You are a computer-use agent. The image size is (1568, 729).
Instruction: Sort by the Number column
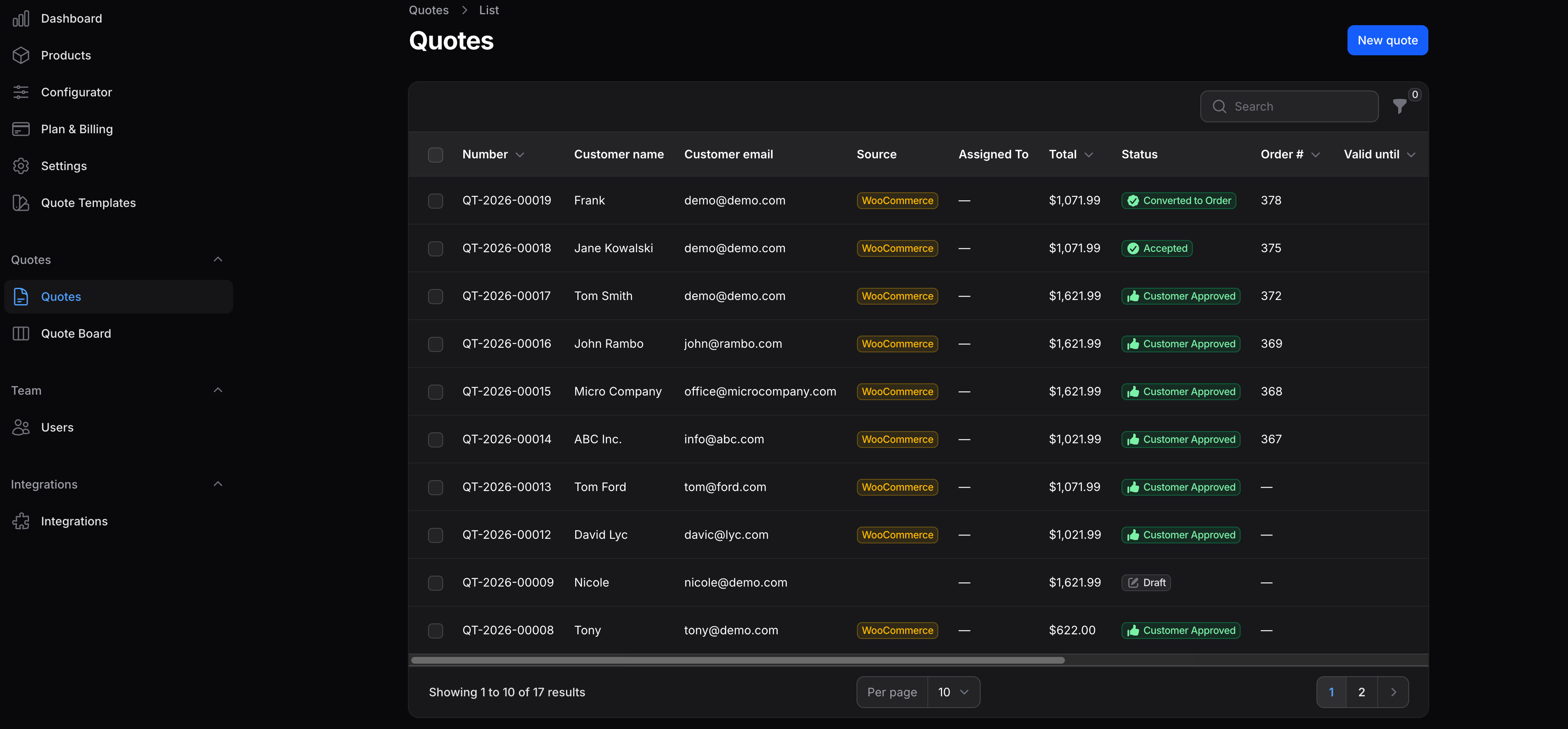pyautogui.click(x=493, y=155)
